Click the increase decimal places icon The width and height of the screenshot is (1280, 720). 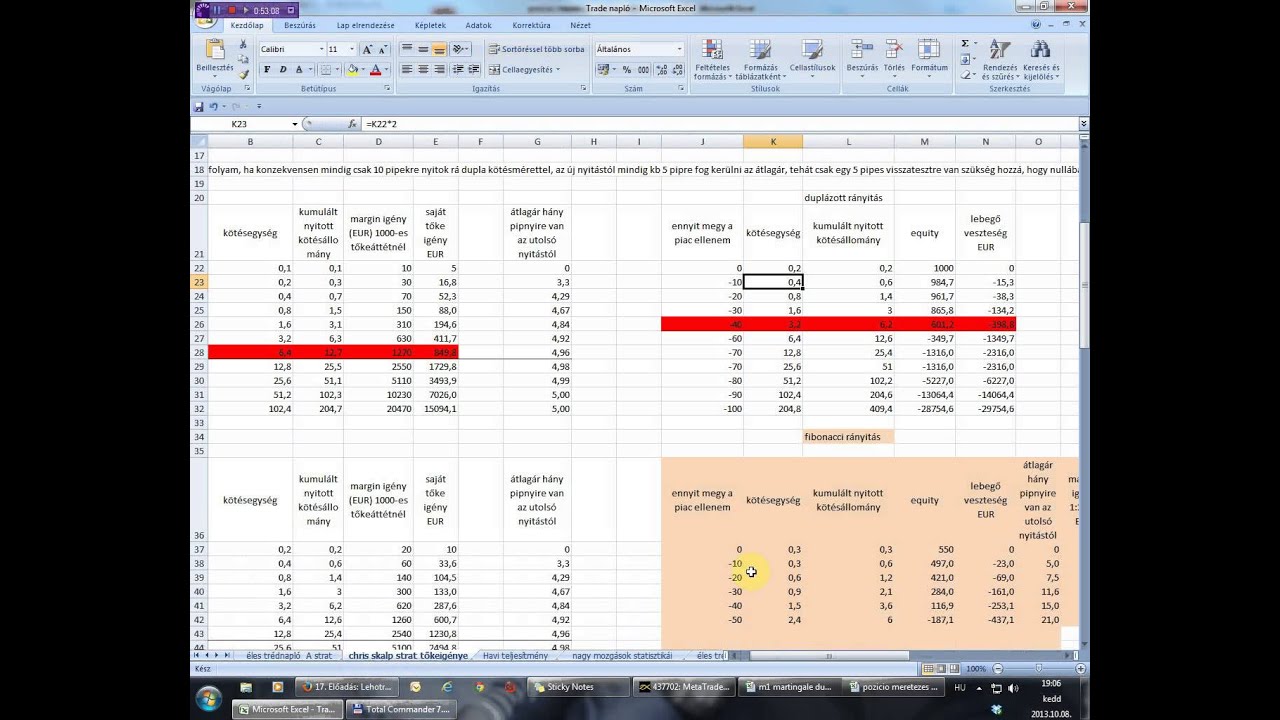(661, 70)
